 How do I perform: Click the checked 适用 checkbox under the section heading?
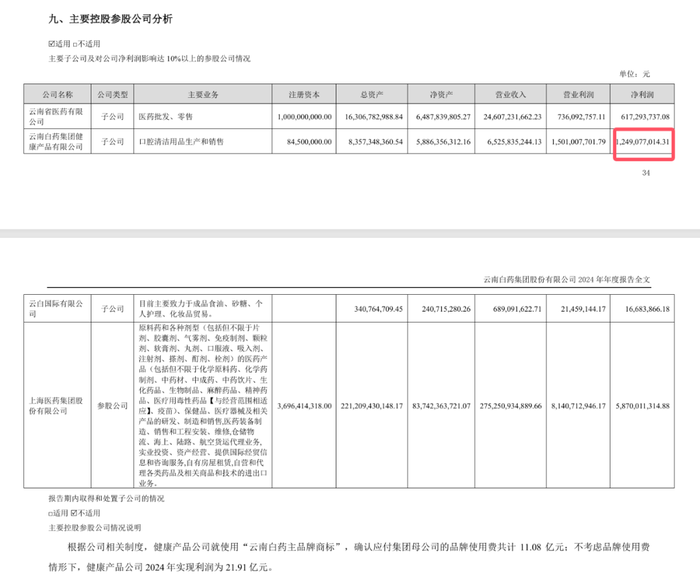(x=51, y=44)
